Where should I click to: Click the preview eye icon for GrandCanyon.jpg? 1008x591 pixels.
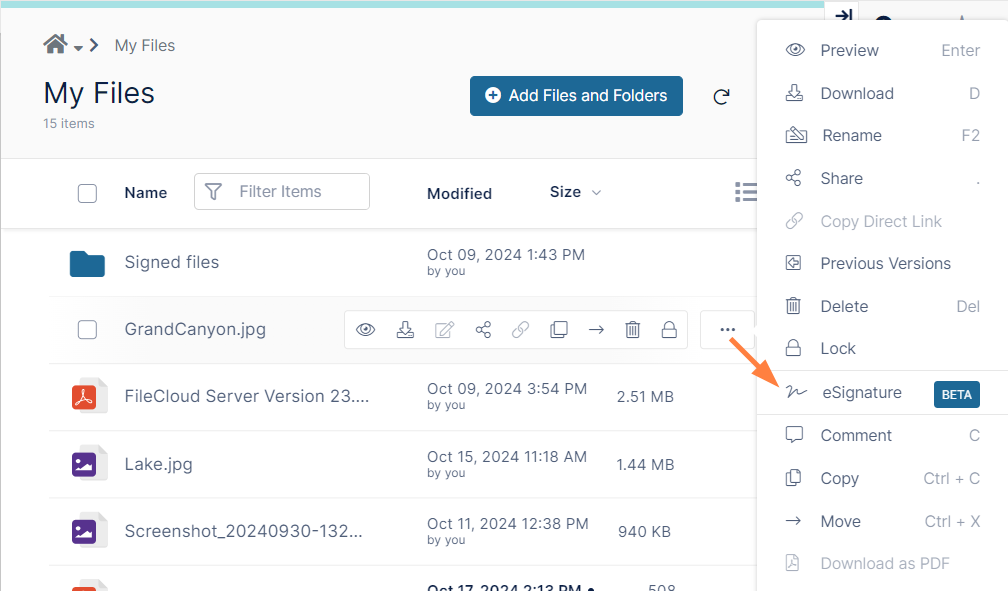coord(366,329)
